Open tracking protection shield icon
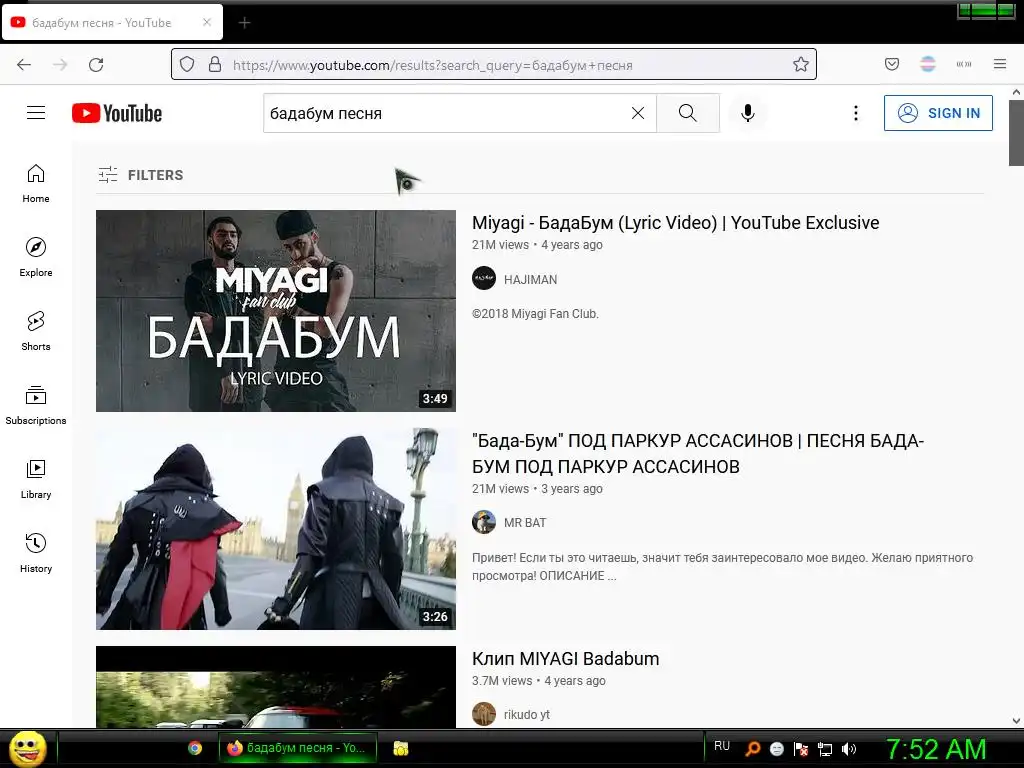 click(187, 64)
